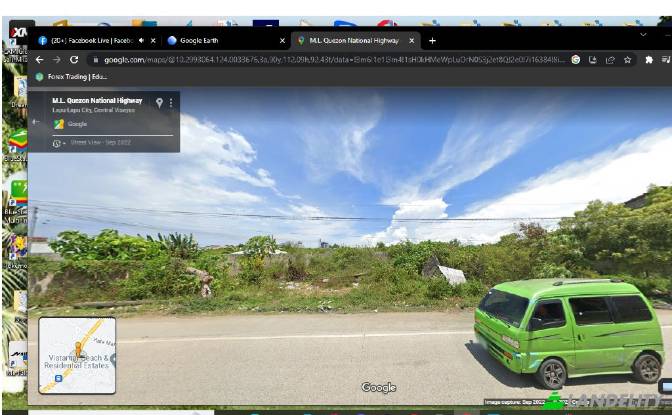Reload the current page
Screen dimensions: 672x415
pyautogui.click(x=74, y=60)
